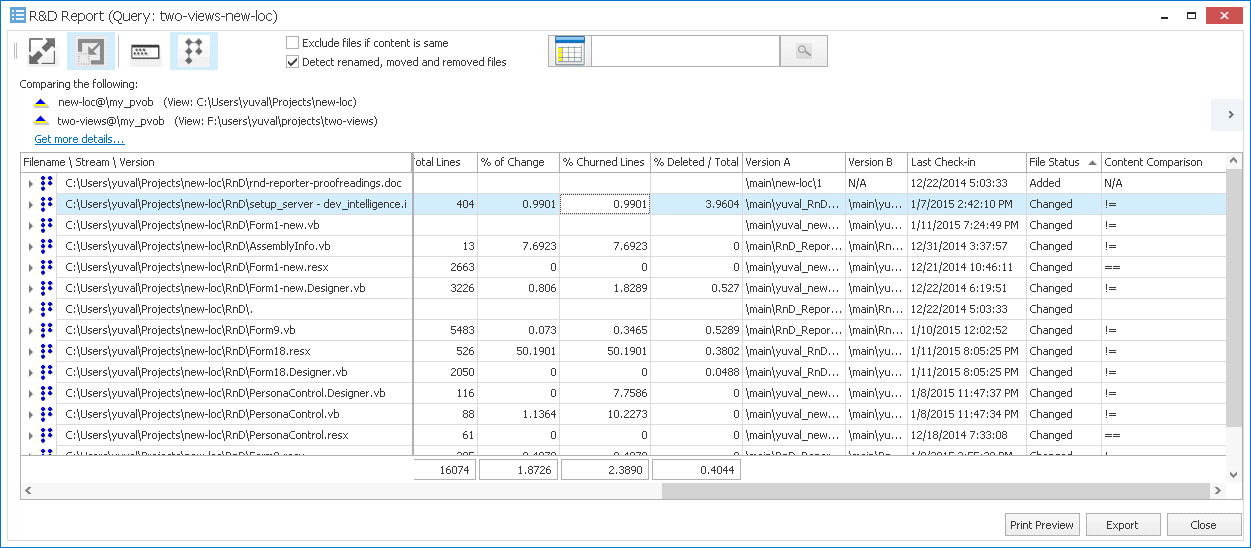Screen dimensions: 1251x548
Task: Expand side panel with right chevron arrow
Action: (1230, 115)
